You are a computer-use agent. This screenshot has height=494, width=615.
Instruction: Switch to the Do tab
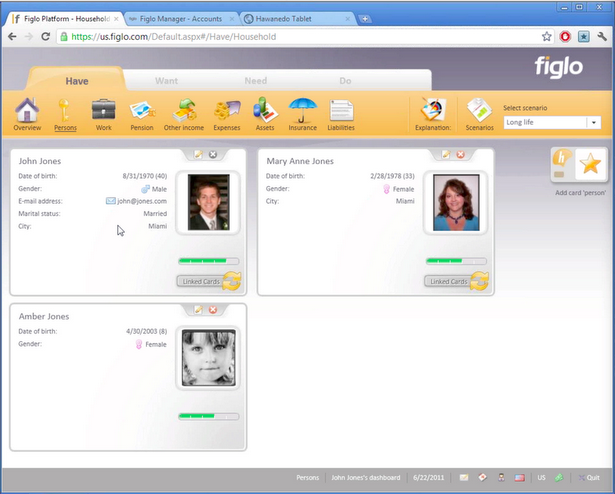pos(345,81)
